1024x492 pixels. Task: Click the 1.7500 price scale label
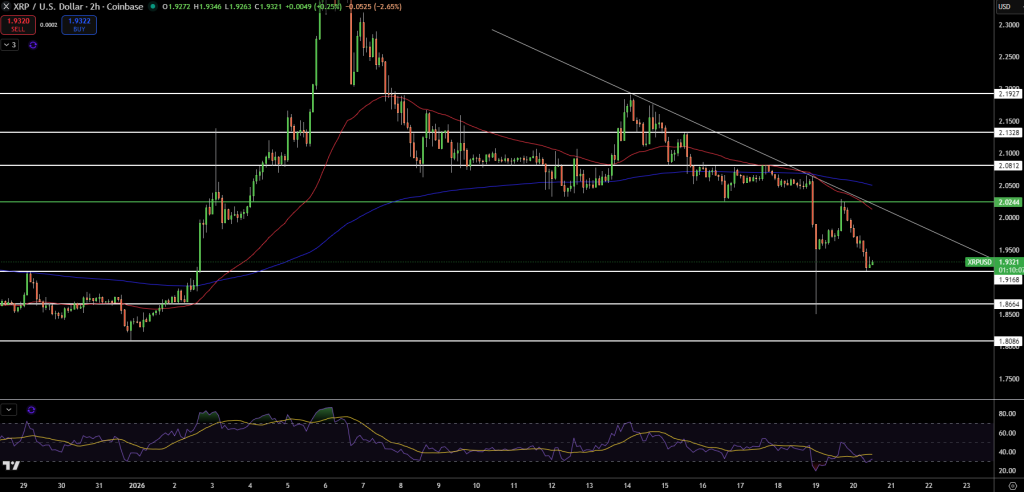pyautogui.click(x=1010, y=379)
